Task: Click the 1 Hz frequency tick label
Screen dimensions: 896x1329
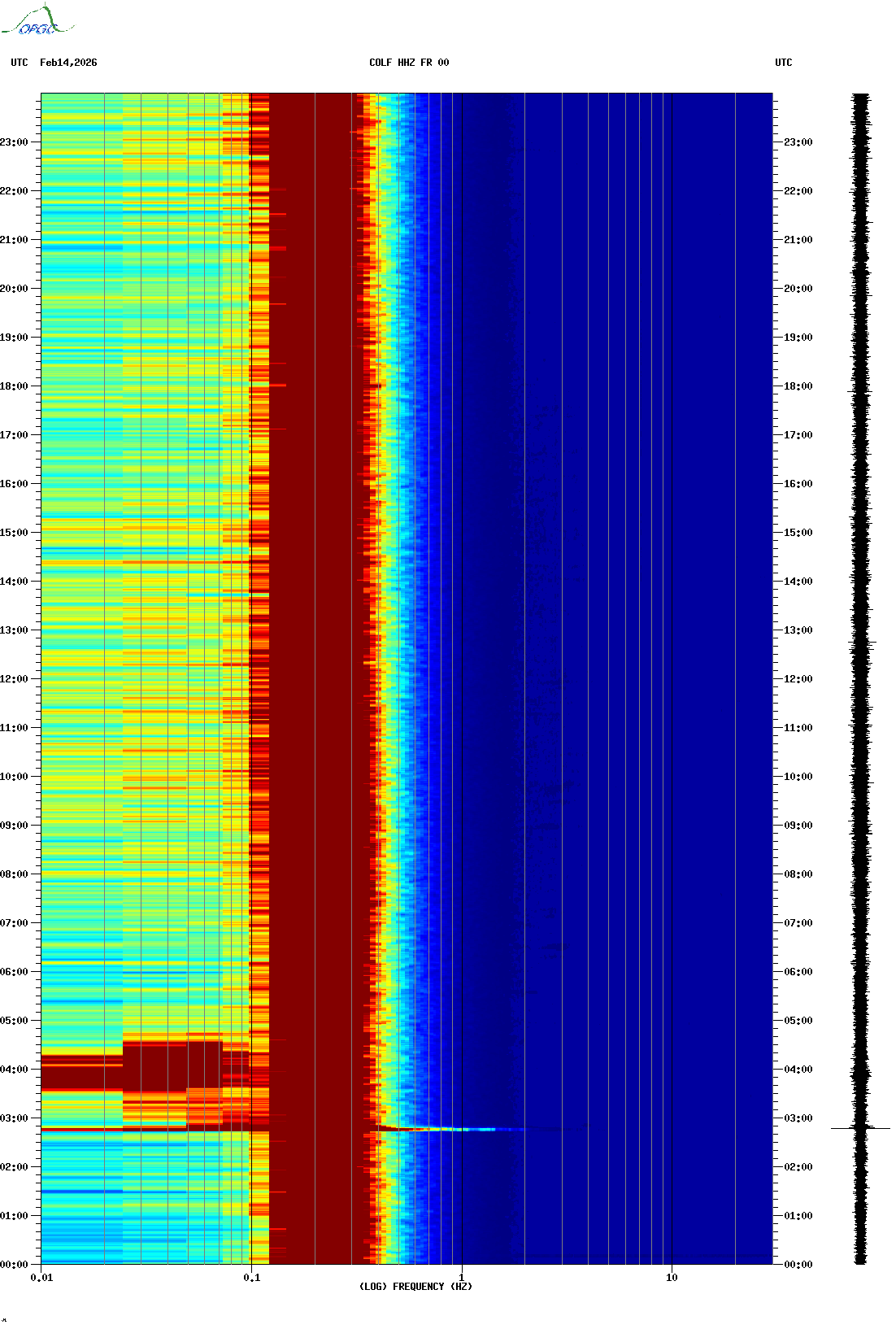Action: coord(462,1277)
